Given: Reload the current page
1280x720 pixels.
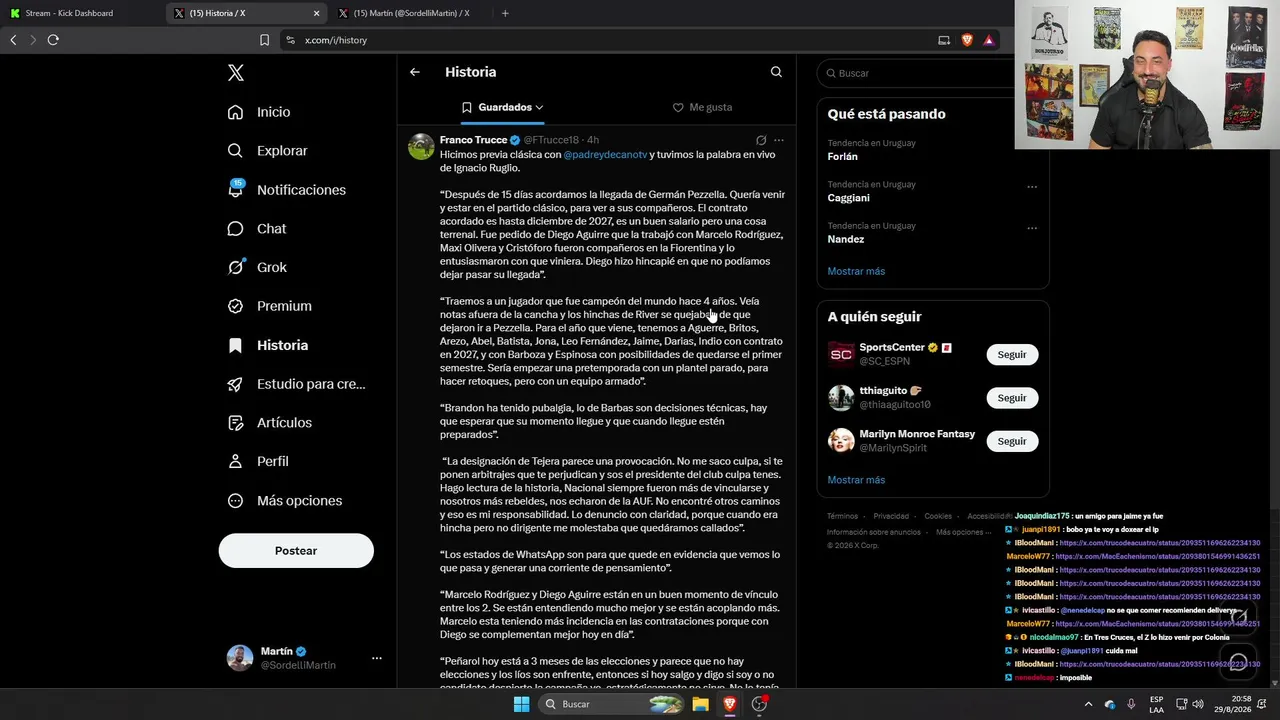Looking at the screenshot, I should [x=53, y=40].
